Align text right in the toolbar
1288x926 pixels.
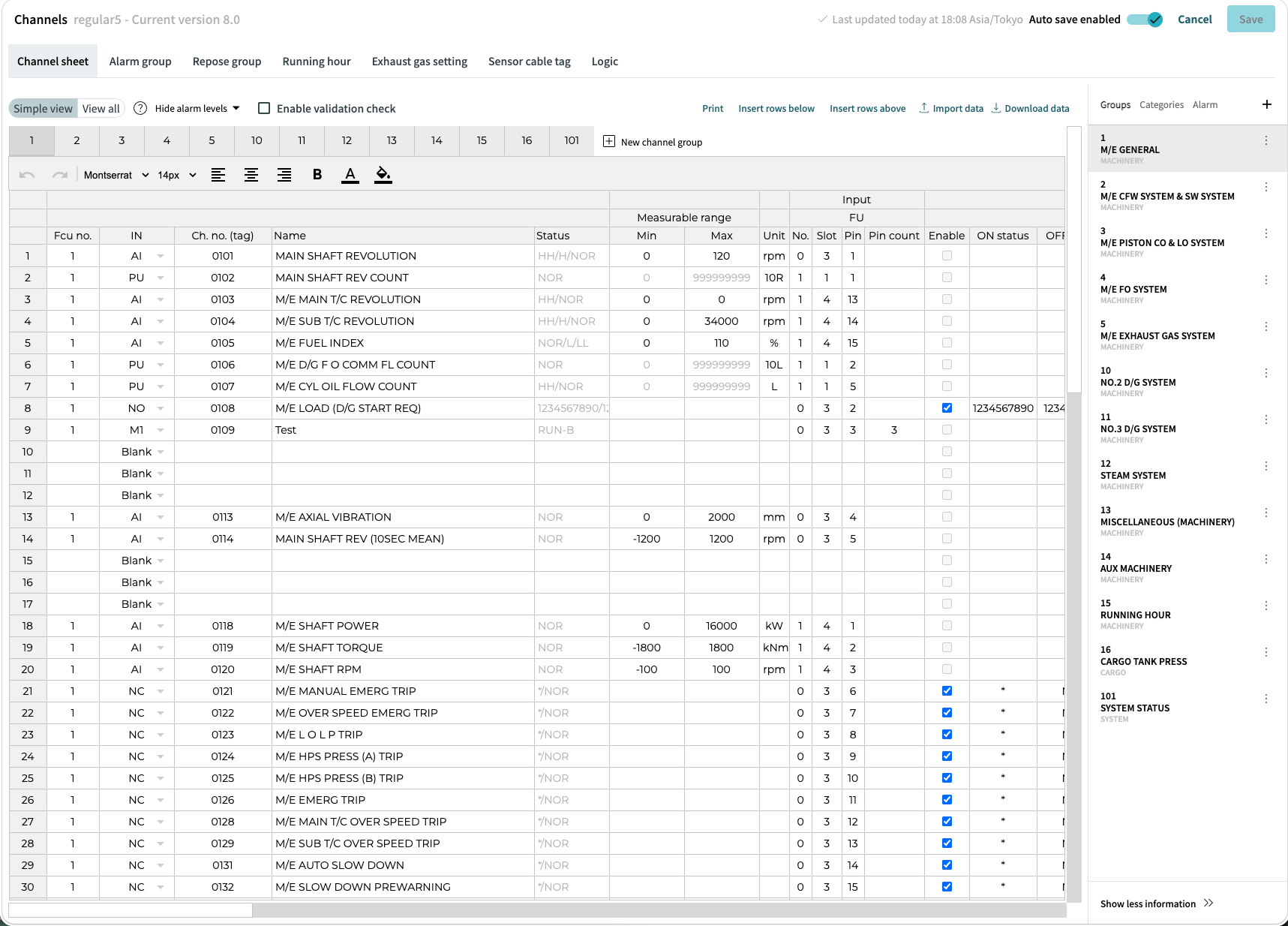click(284, 175)
